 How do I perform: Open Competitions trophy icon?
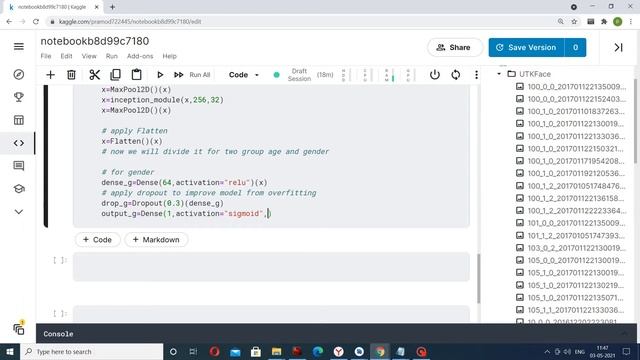[x=19, y=97]
